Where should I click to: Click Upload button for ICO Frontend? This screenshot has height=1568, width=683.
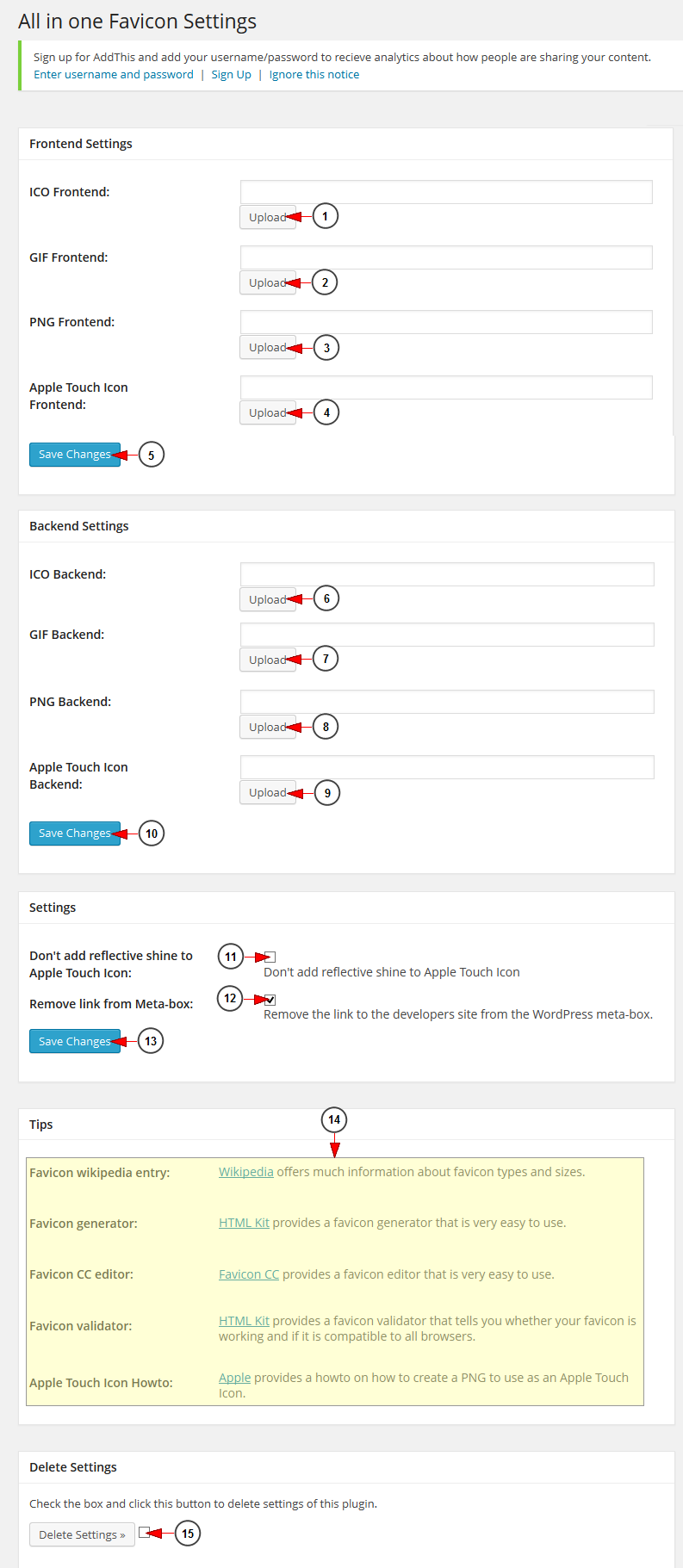tap(267, 217)
